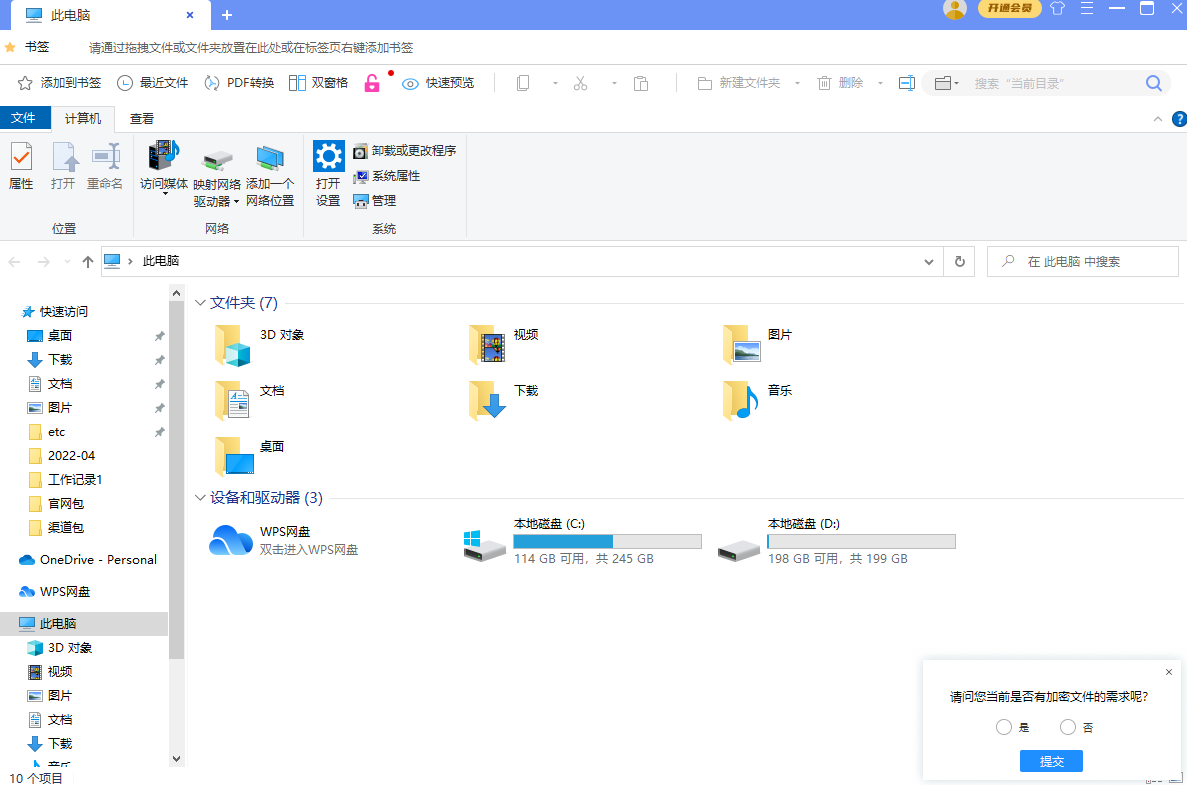Switch to the 查看 ribbon tab
The width and height of the screenshot is (1187, 785).
coord(142,119)
